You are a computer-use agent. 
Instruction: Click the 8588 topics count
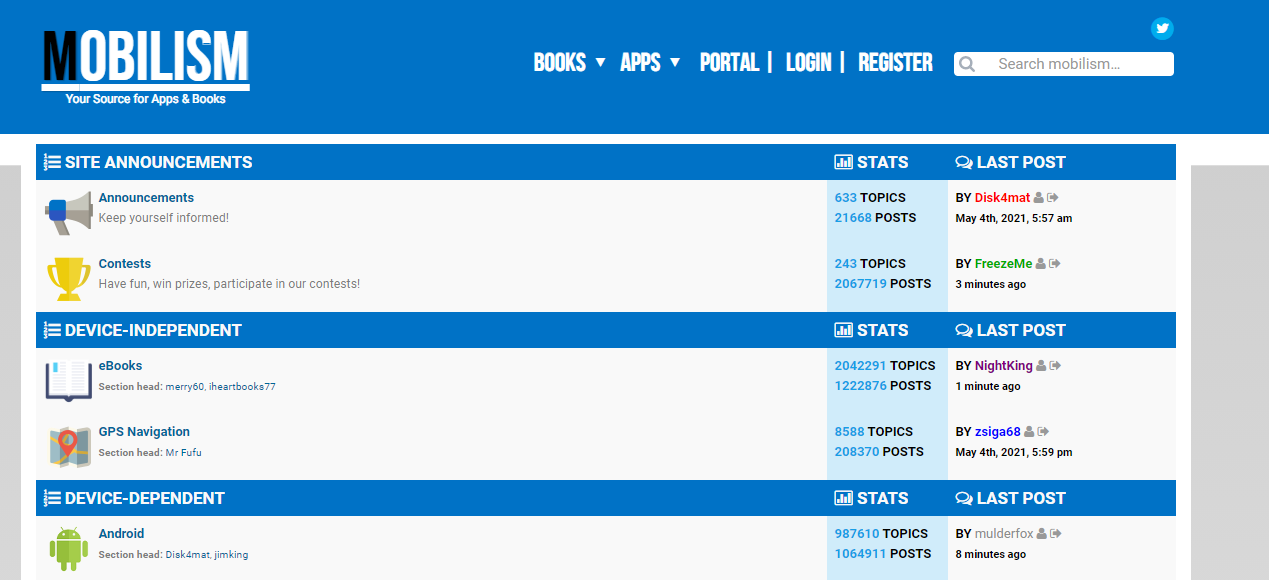pos(849,432)
